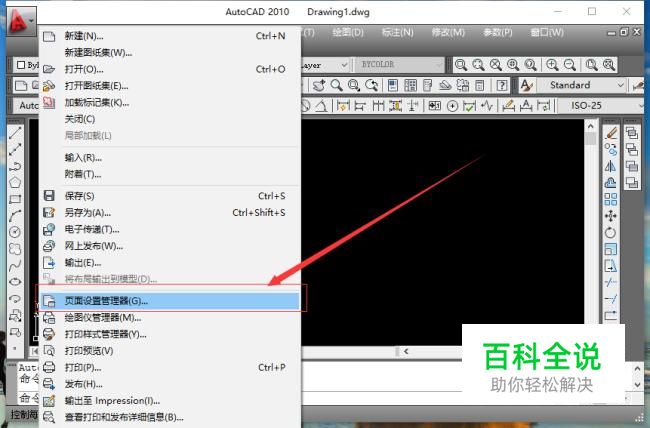Select the Copy objects modify tool
650x428 pixels.
(611, 149)
